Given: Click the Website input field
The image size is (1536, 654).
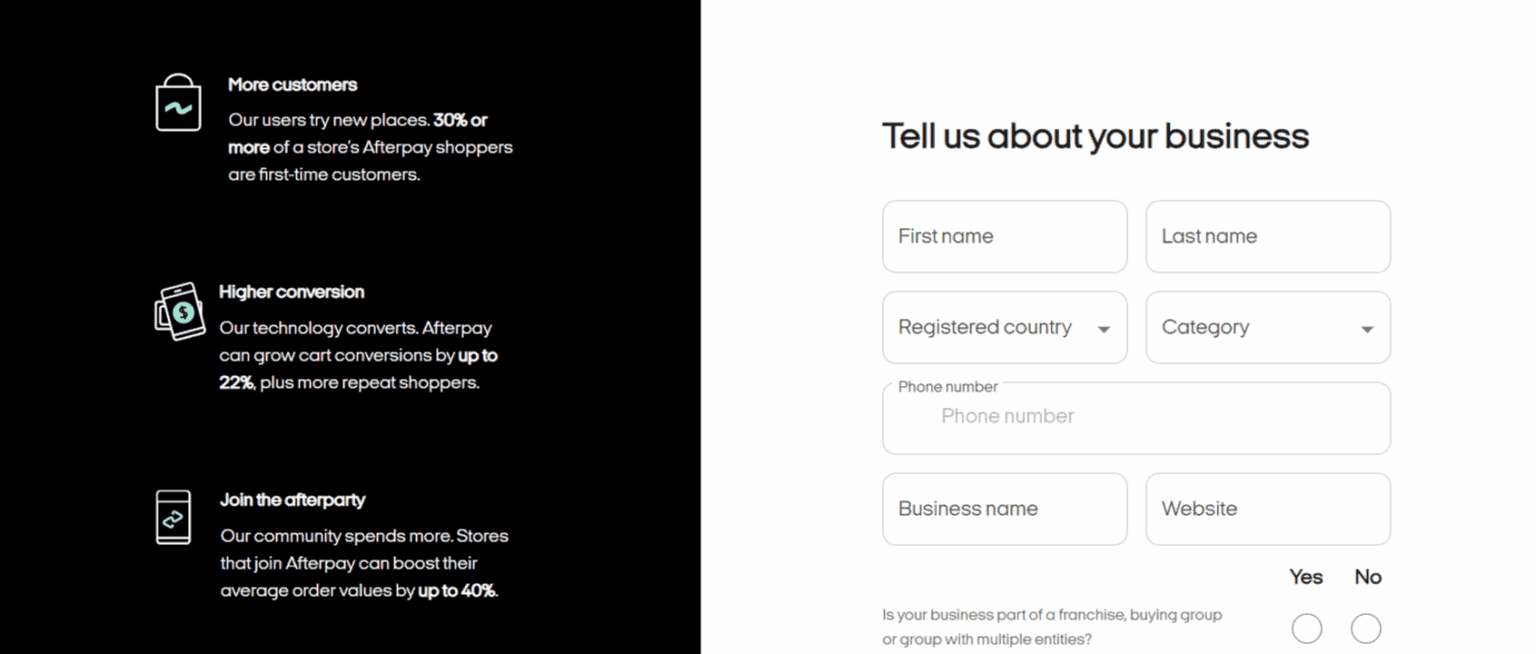Looking at the screenshot, I should pos(1267,509).
